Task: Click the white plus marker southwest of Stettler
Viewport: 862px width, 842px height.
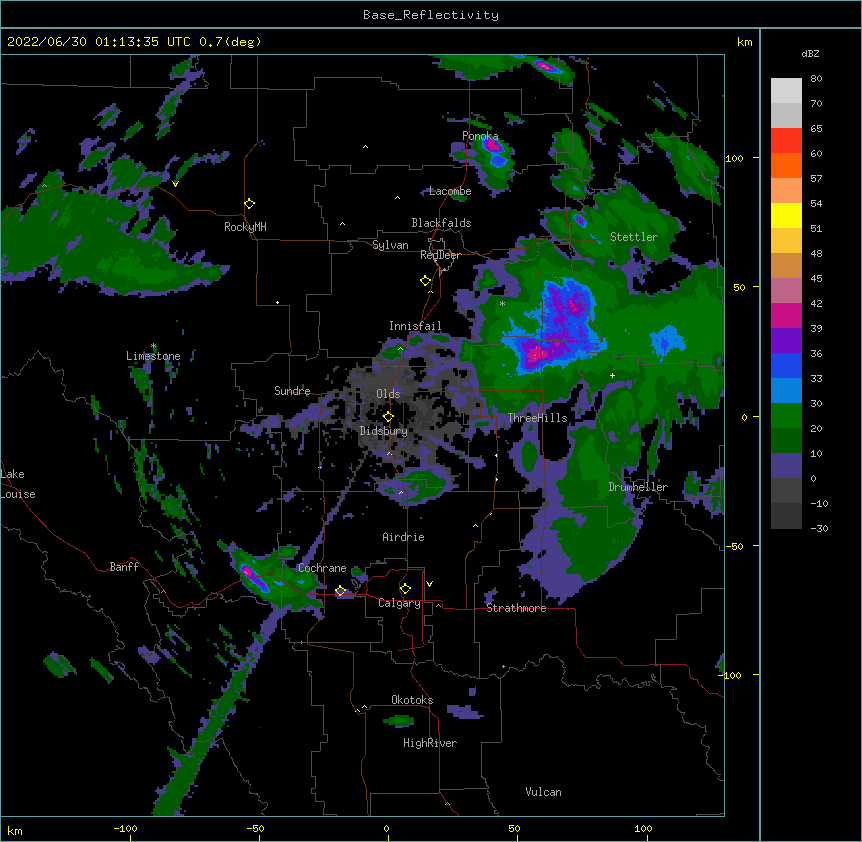Action: pos(612,375)
